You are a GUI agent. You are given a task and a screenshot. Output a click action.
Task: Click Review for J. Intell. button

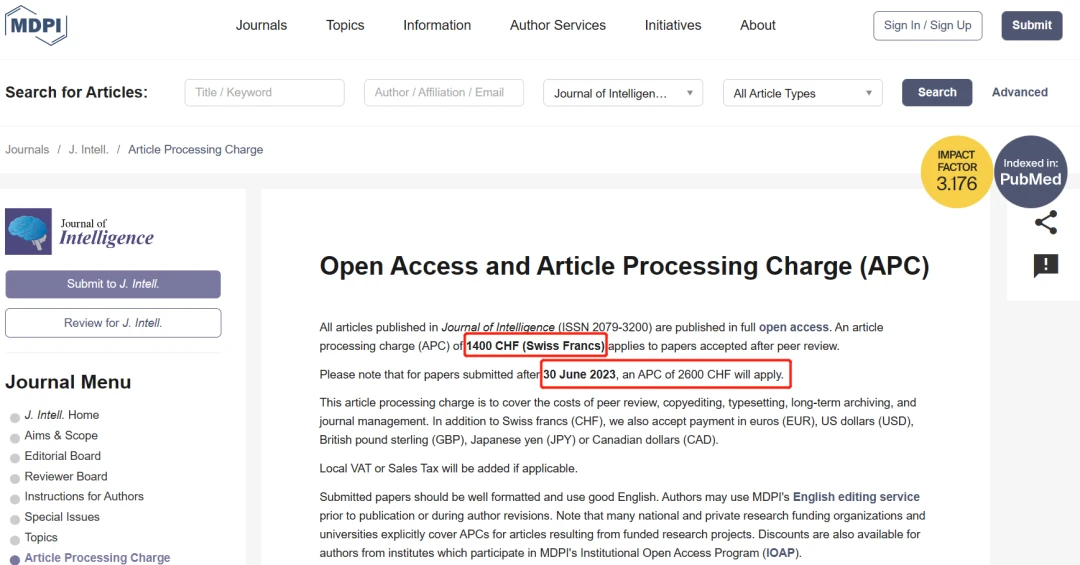[113, 323]
